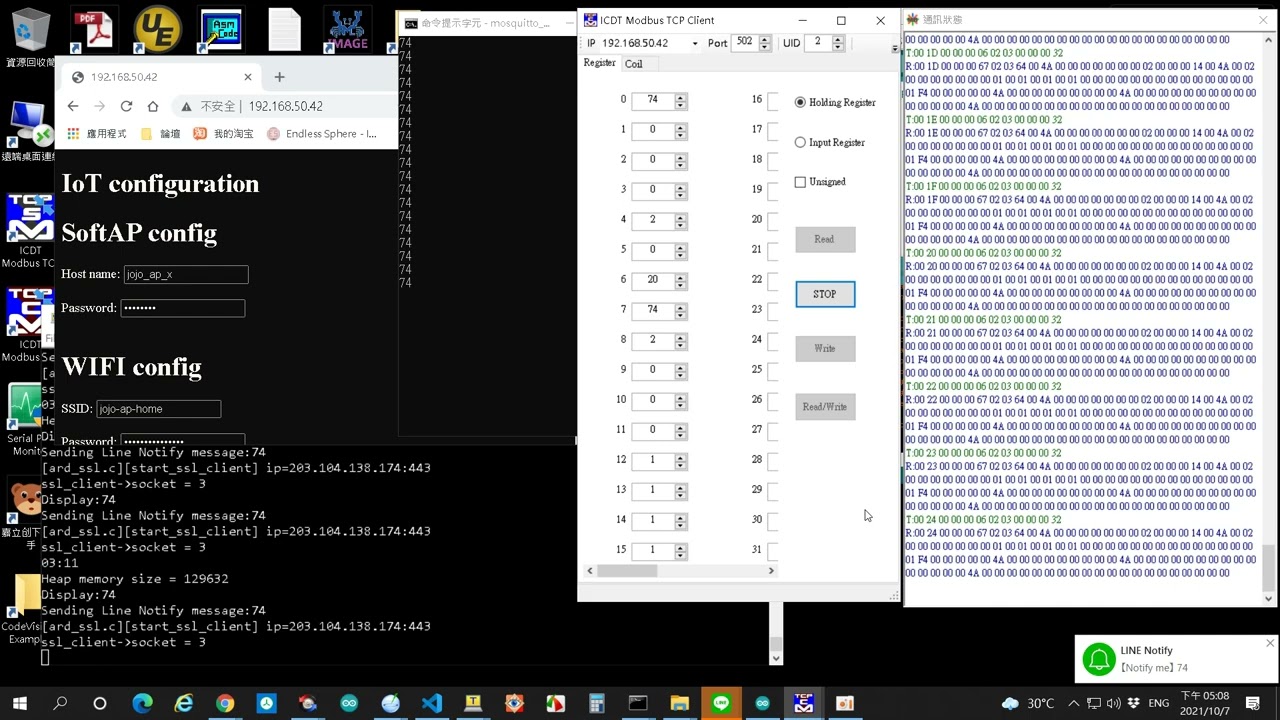Viewport: 1280px width, 720px height.
Task: Click the browser back arrow
Action: pos(73,106)
